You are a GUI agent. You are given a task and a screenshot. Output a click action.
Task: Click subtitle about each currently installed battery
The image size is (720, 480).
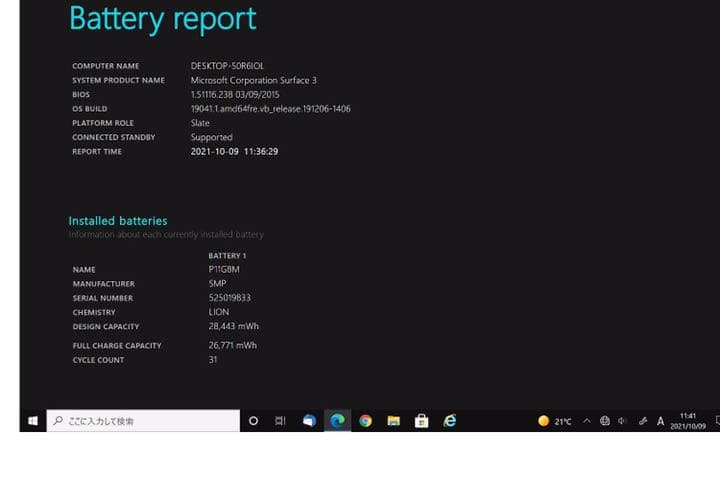(x=166, y=235)
